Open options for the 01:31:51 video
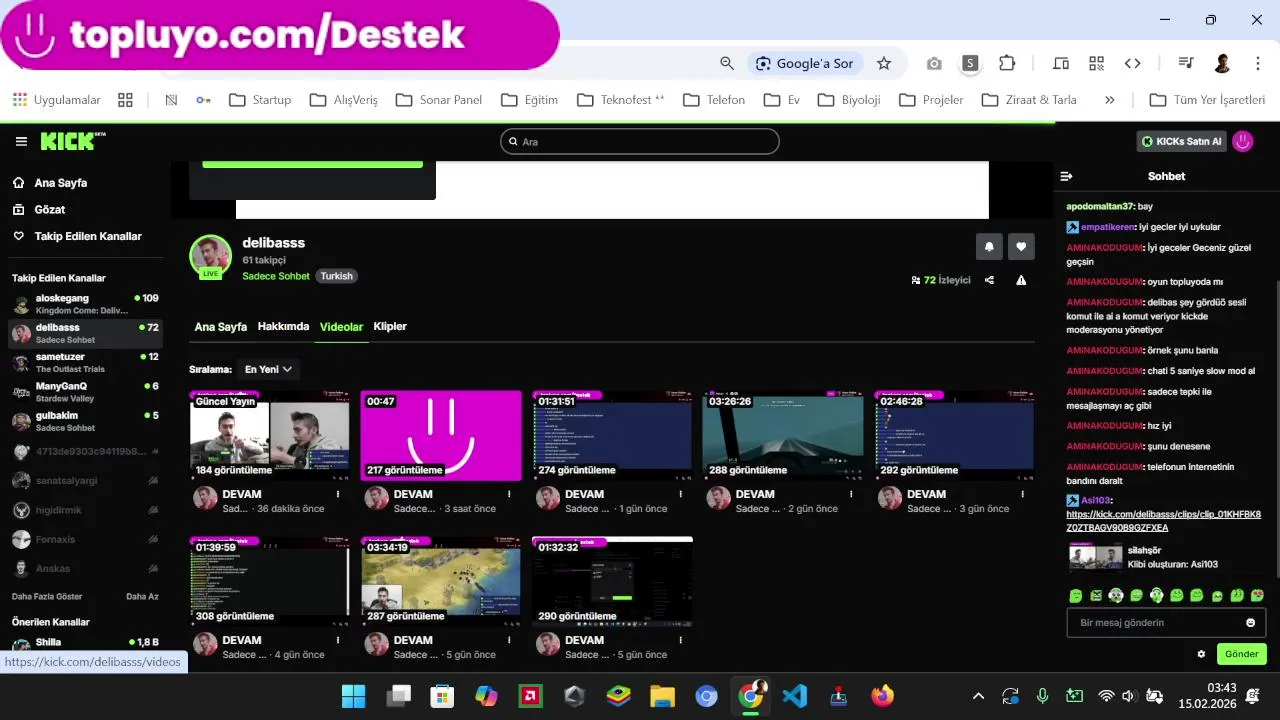The height and width of the screenshot is (720, 1280). (x=680, y=494)
